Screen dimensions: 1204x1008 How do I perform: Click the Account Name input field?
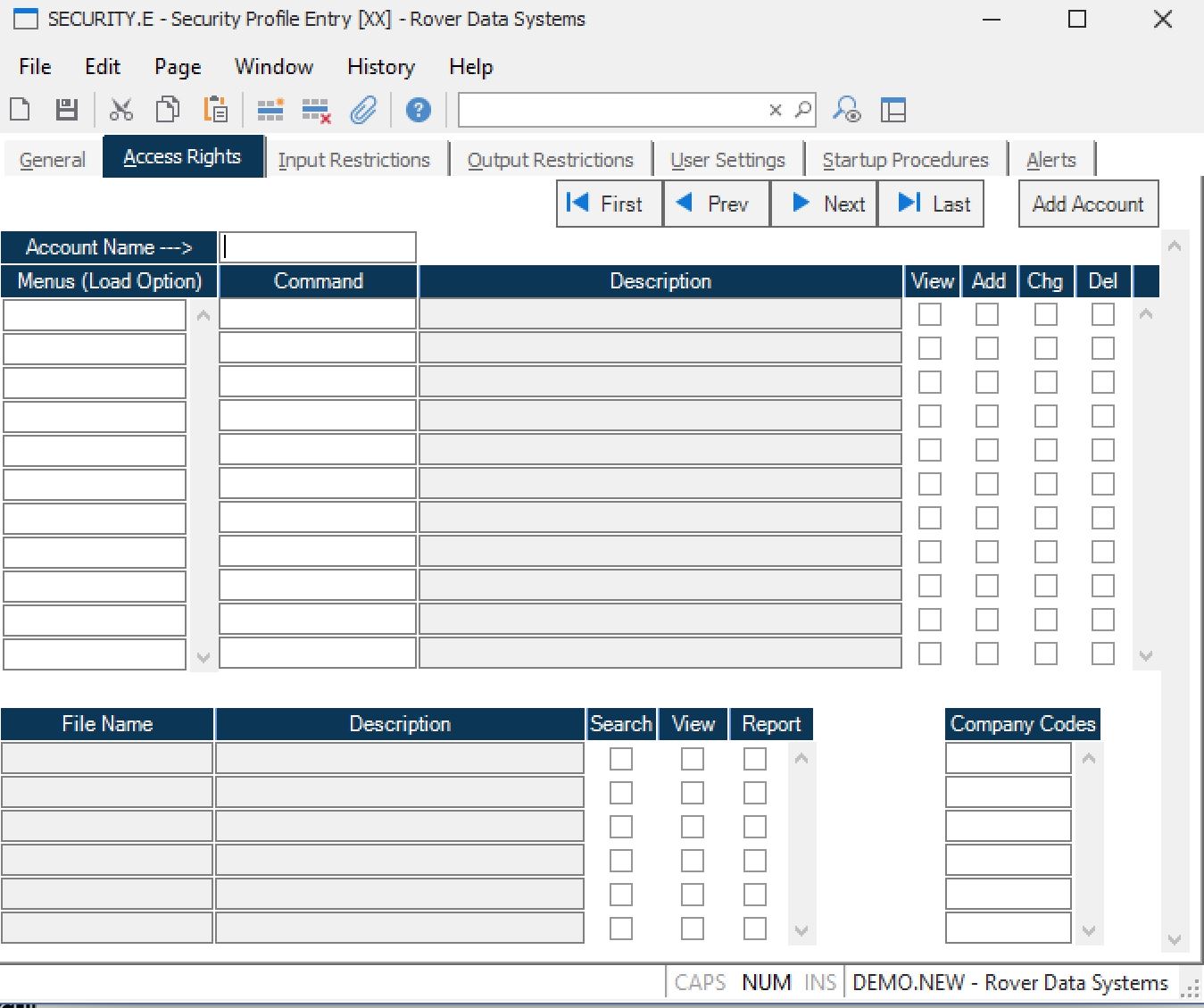coord(318,247)
